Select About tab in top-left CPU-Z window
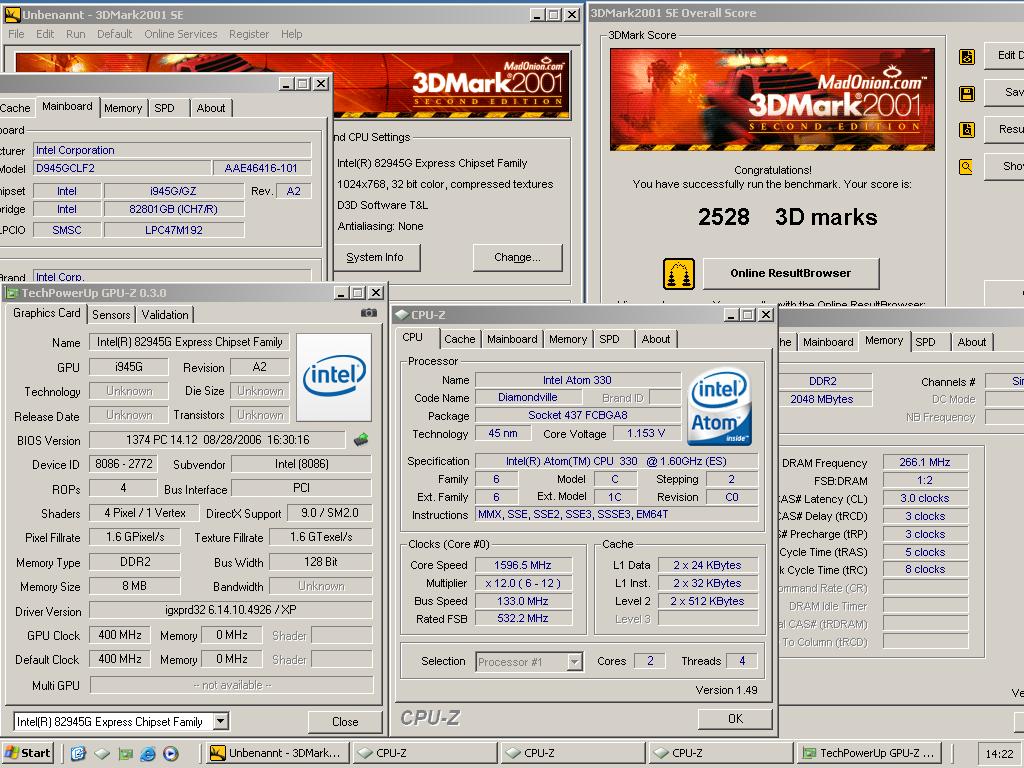This screenshot has width=1024, height=768. [x=211, y=108]
